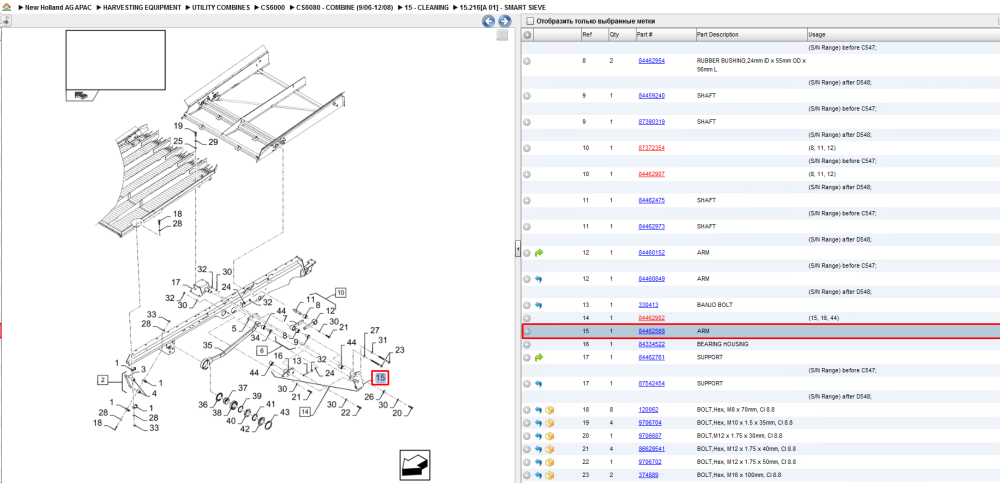The width and height of the screenshot is (1000, 483).
Task: Select callout 17 in the diagram
Action: pos(176,281)
